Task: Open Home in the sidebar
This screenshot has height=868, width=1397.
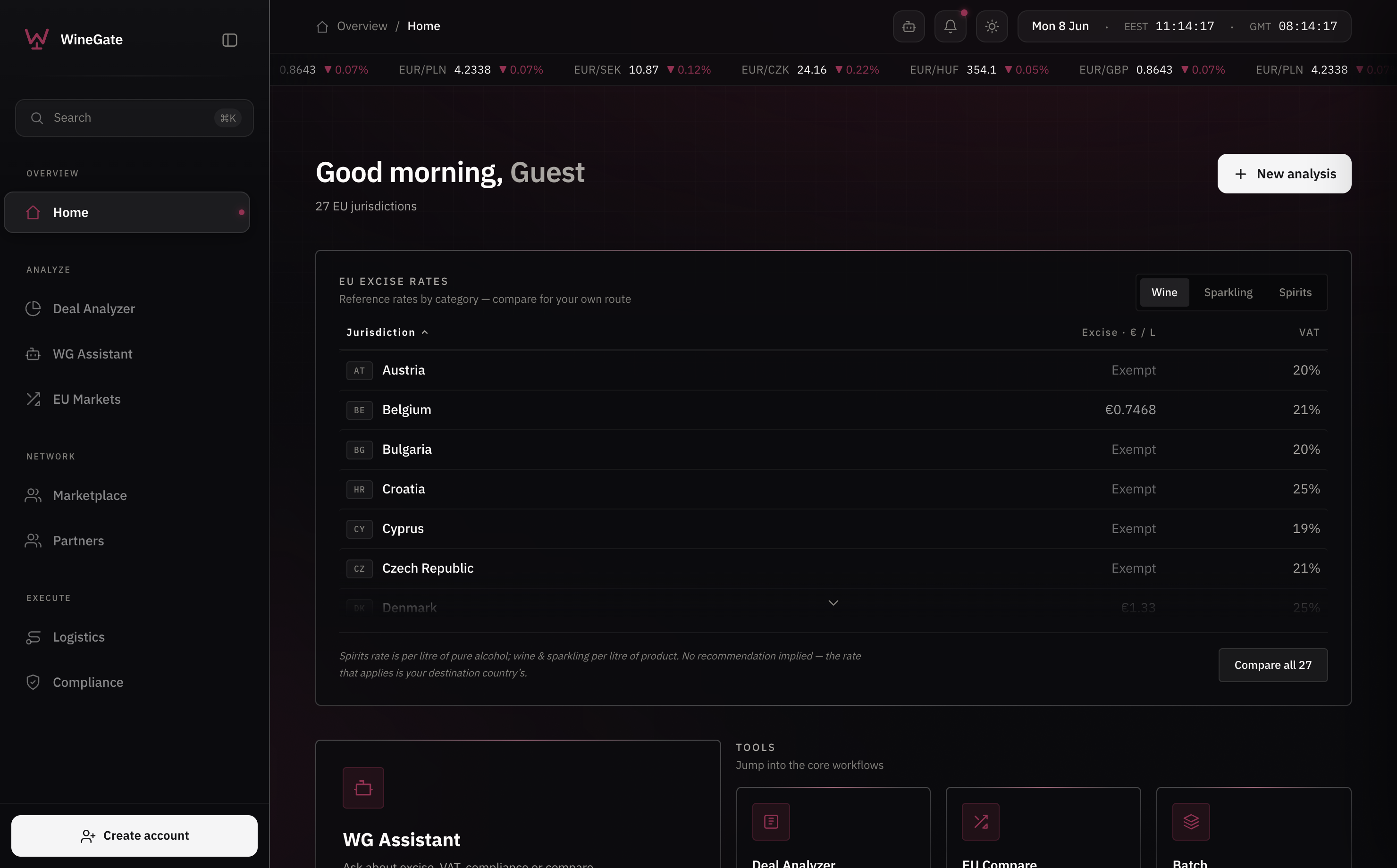Action: (x=127, y=212)
